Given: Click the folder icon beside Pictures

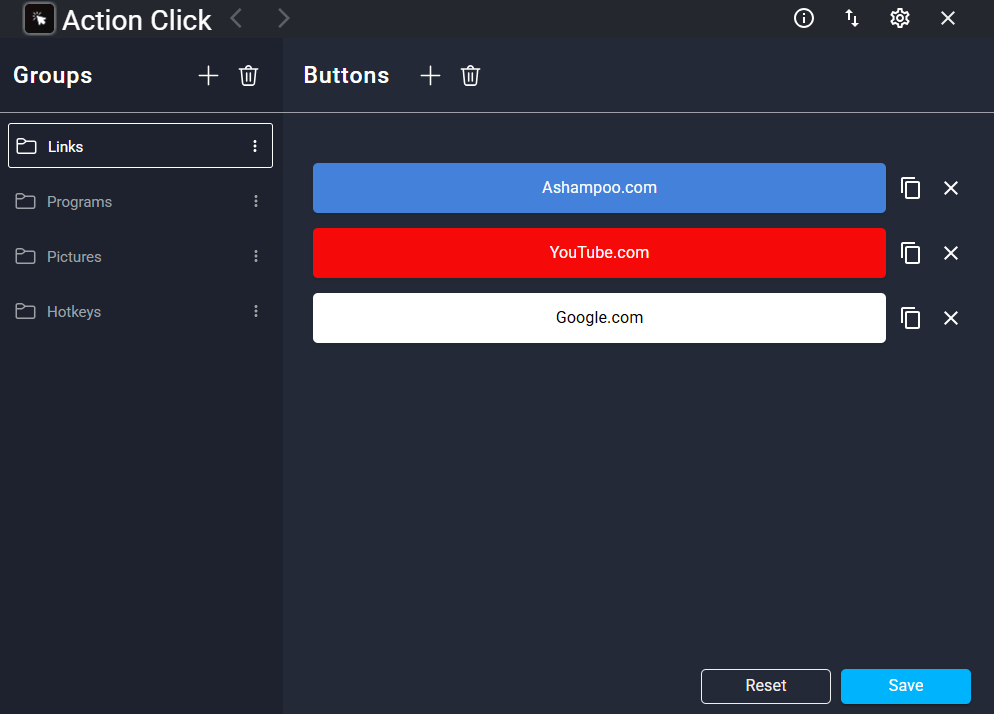Looking at the screenshot, I should click(25, 256).
